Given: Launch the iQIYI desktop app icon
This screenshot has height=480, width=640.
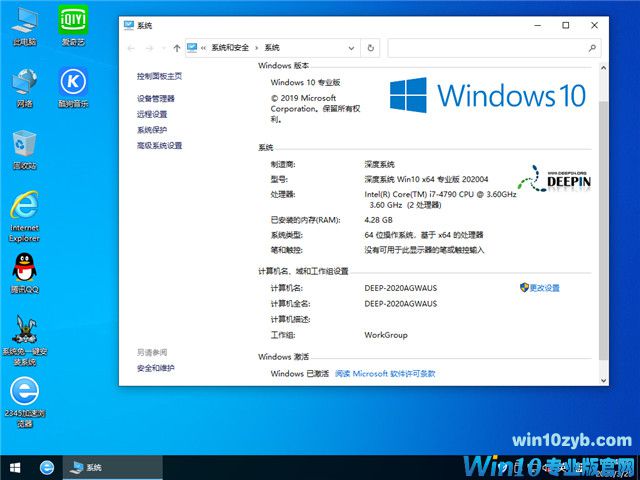Looking at the screenshot, I should pos(73,24).
